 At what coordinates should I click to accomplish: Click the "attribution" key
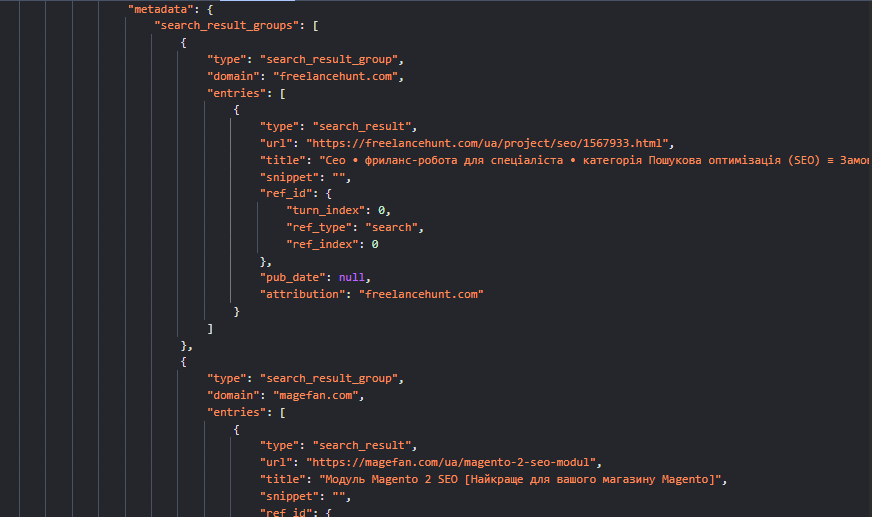coord(304,294)
